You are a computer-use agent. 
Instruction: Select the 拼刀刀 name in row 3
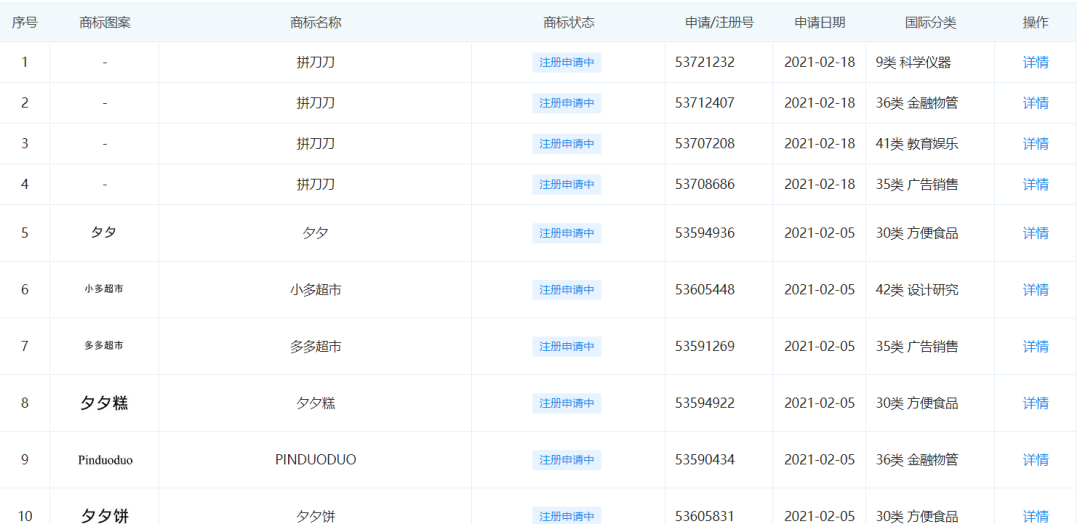[x=315, y=144]
